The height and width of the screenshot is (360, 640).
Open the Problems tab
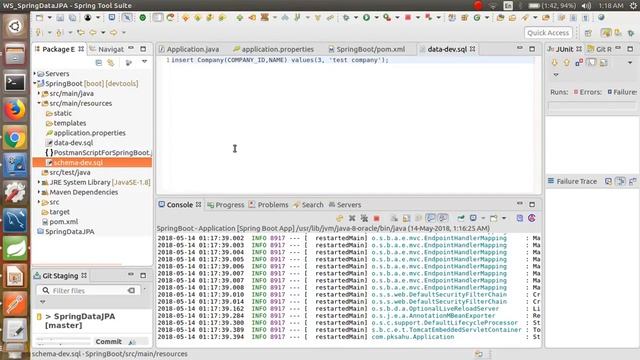(269, 204)
